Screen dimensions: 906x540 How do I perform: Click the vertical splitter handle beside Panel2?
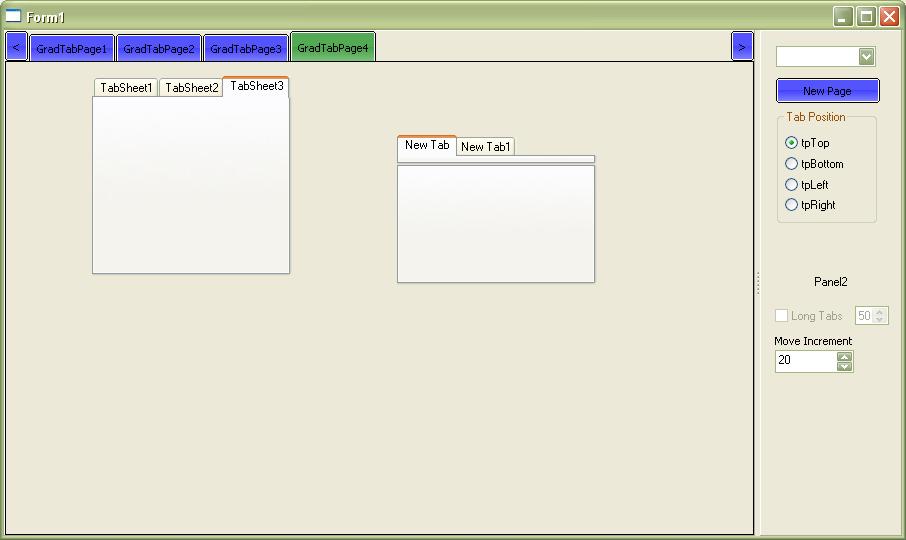(x=758, y=282)
